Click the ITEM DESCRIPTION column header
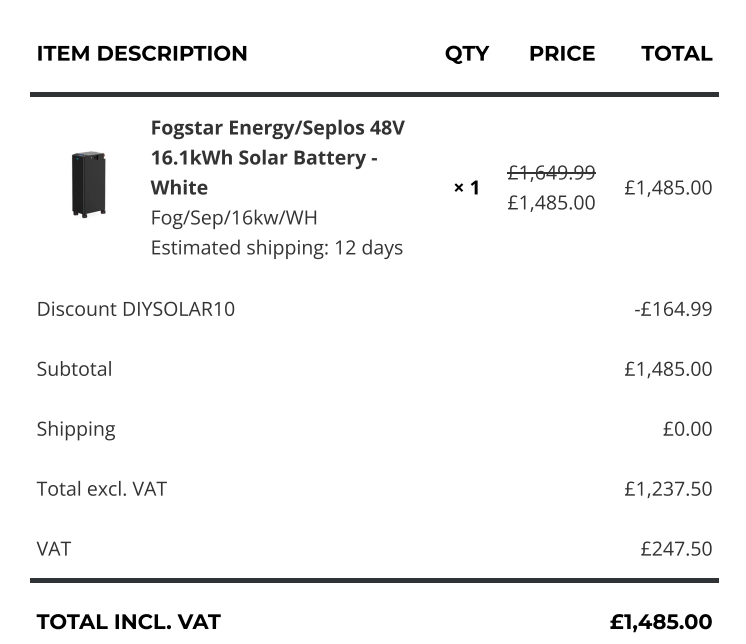Image resolution: width=746 pixels, height=644 pixels. [x=142, y=53]
